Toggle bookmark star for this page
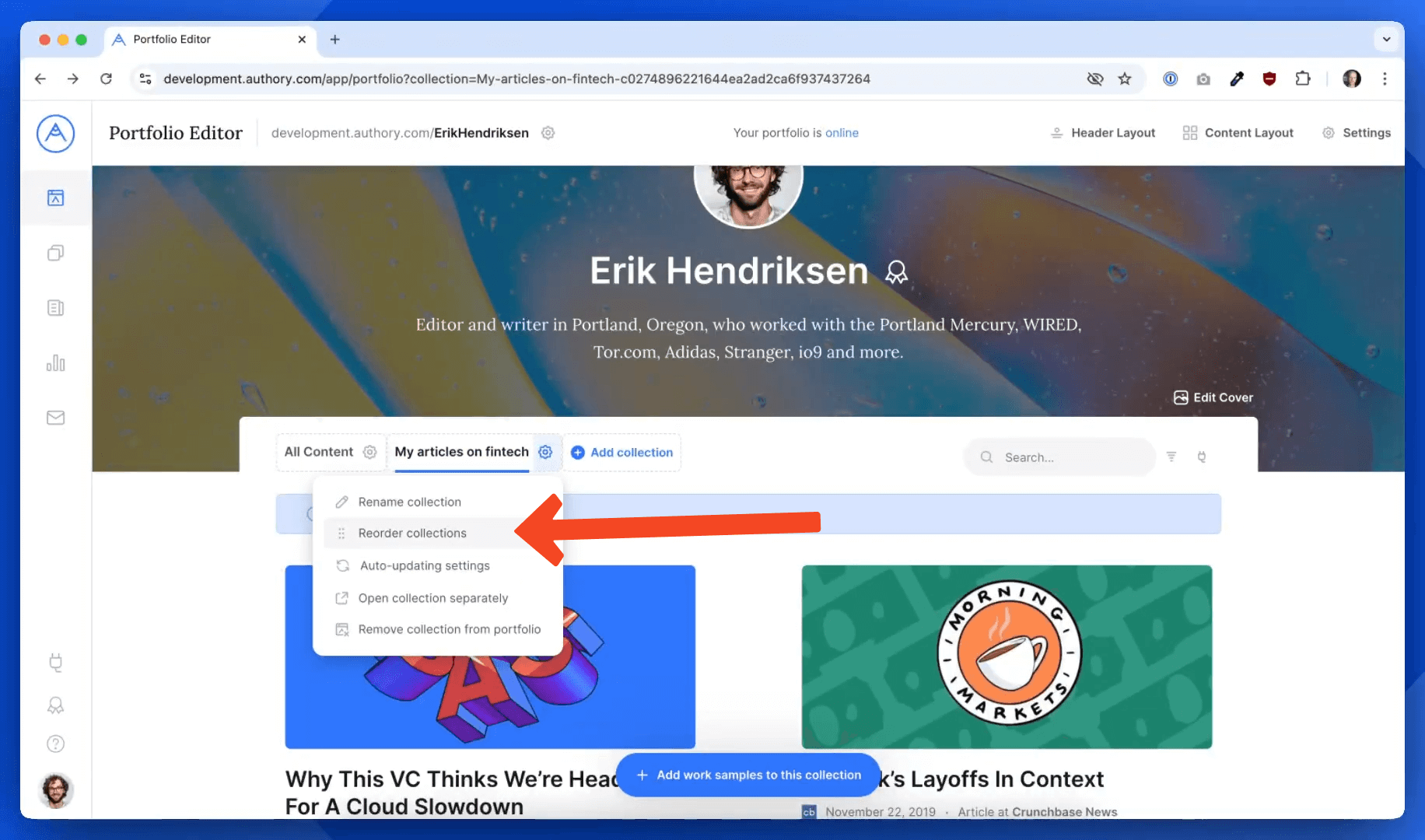 coord(1125,79)
